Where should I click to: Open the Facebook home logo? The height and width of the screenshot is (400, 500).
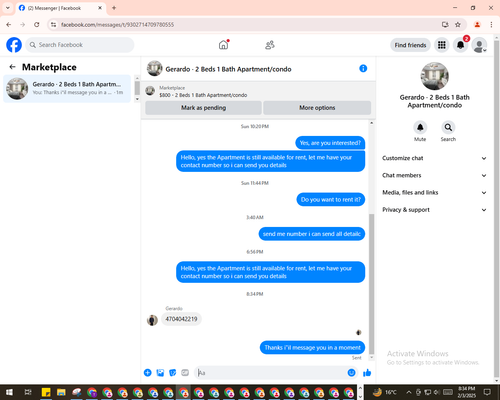pos(14,45)
